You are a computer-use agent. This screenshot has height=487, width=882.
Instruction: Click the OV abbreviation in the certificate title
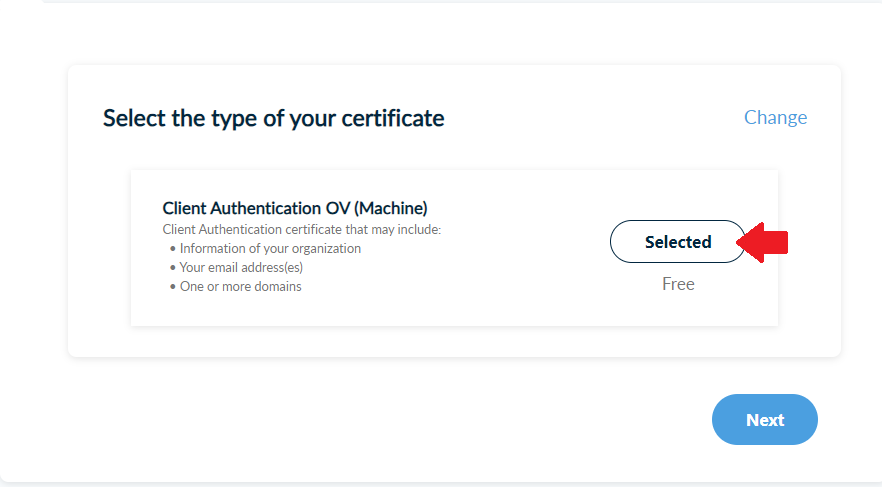point(338,208)
